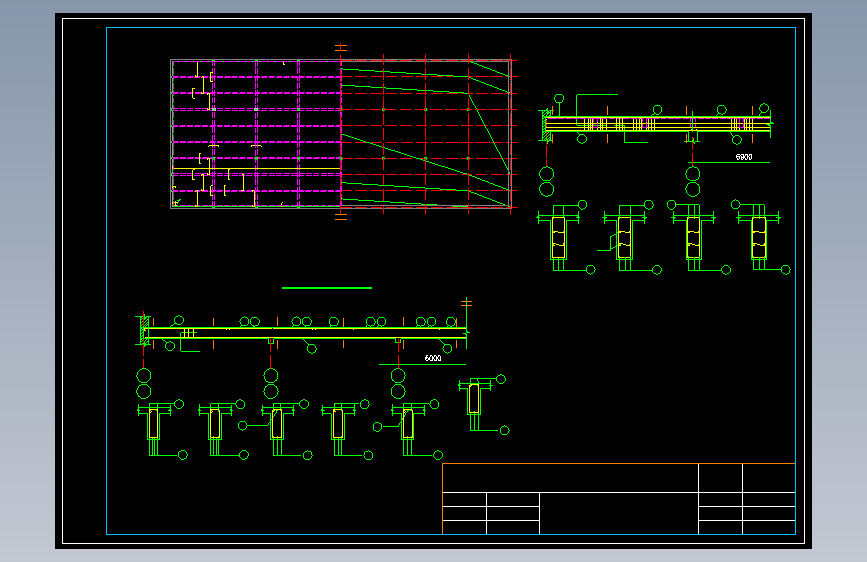Click the 6900 dimension text
The width and height of the screenshot is (867, 562).
pyautogui.click(x=744, y=157)
